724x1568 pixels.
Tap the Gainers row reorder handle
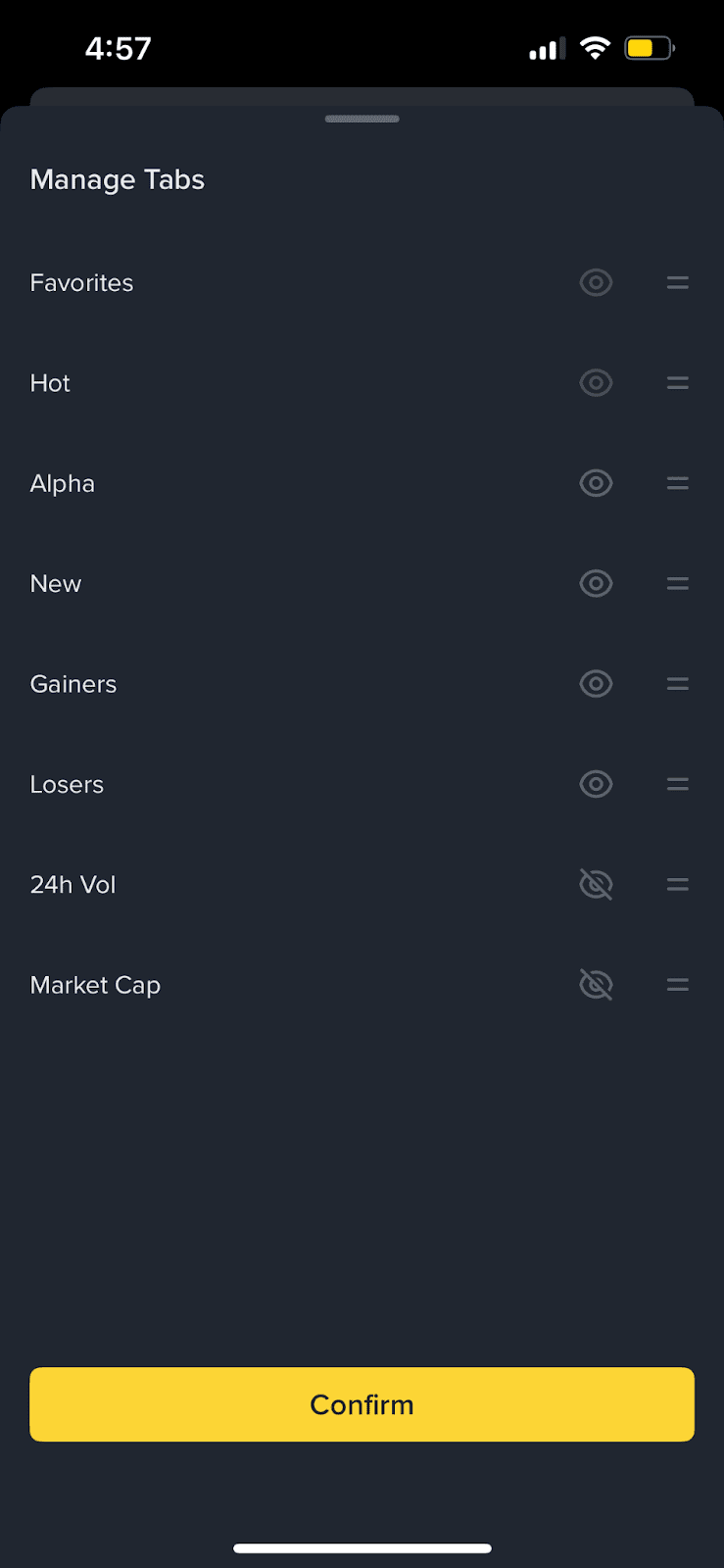click(677, 684)
